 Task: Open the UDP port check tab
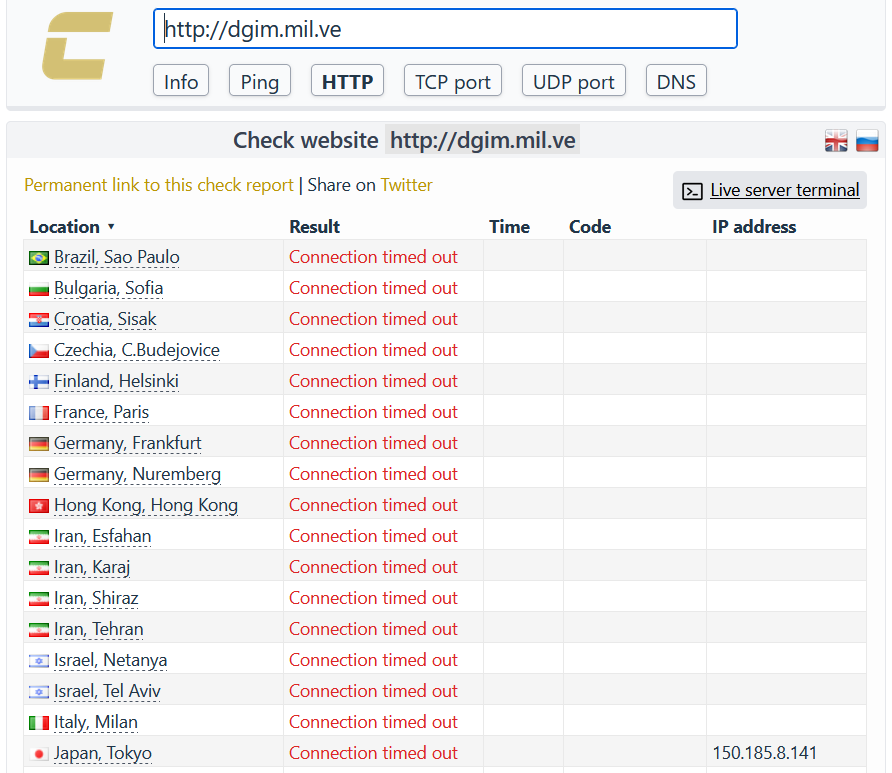tap(573, 81)
